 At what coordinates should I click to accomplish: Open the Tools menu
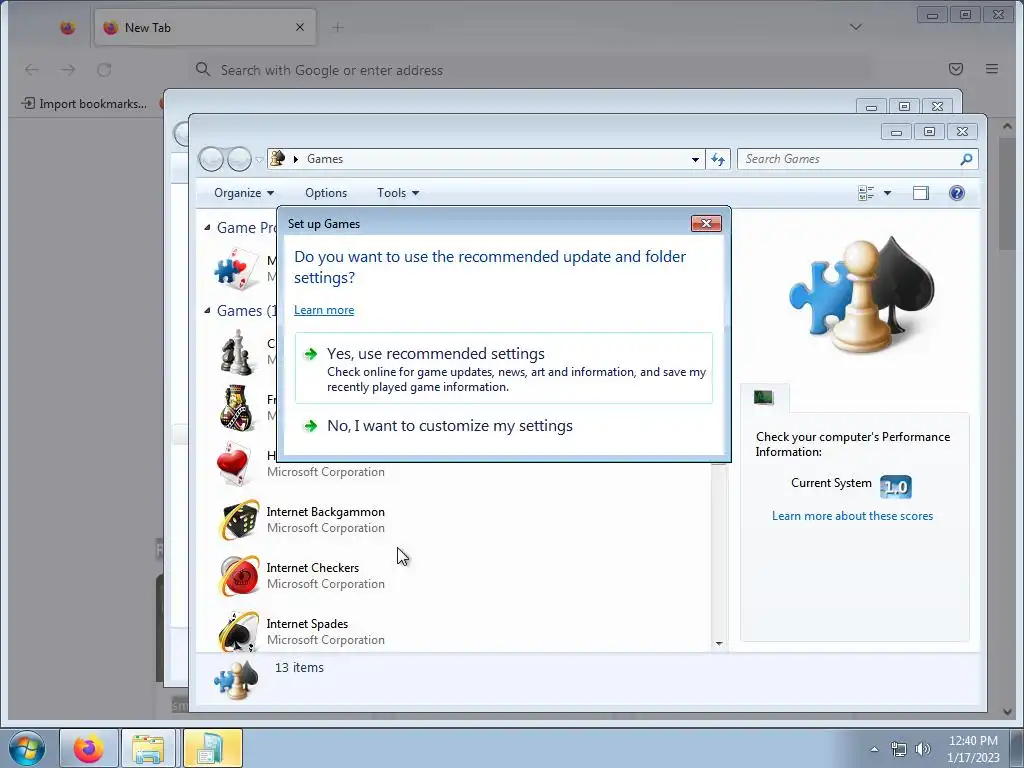click(398, 193)
